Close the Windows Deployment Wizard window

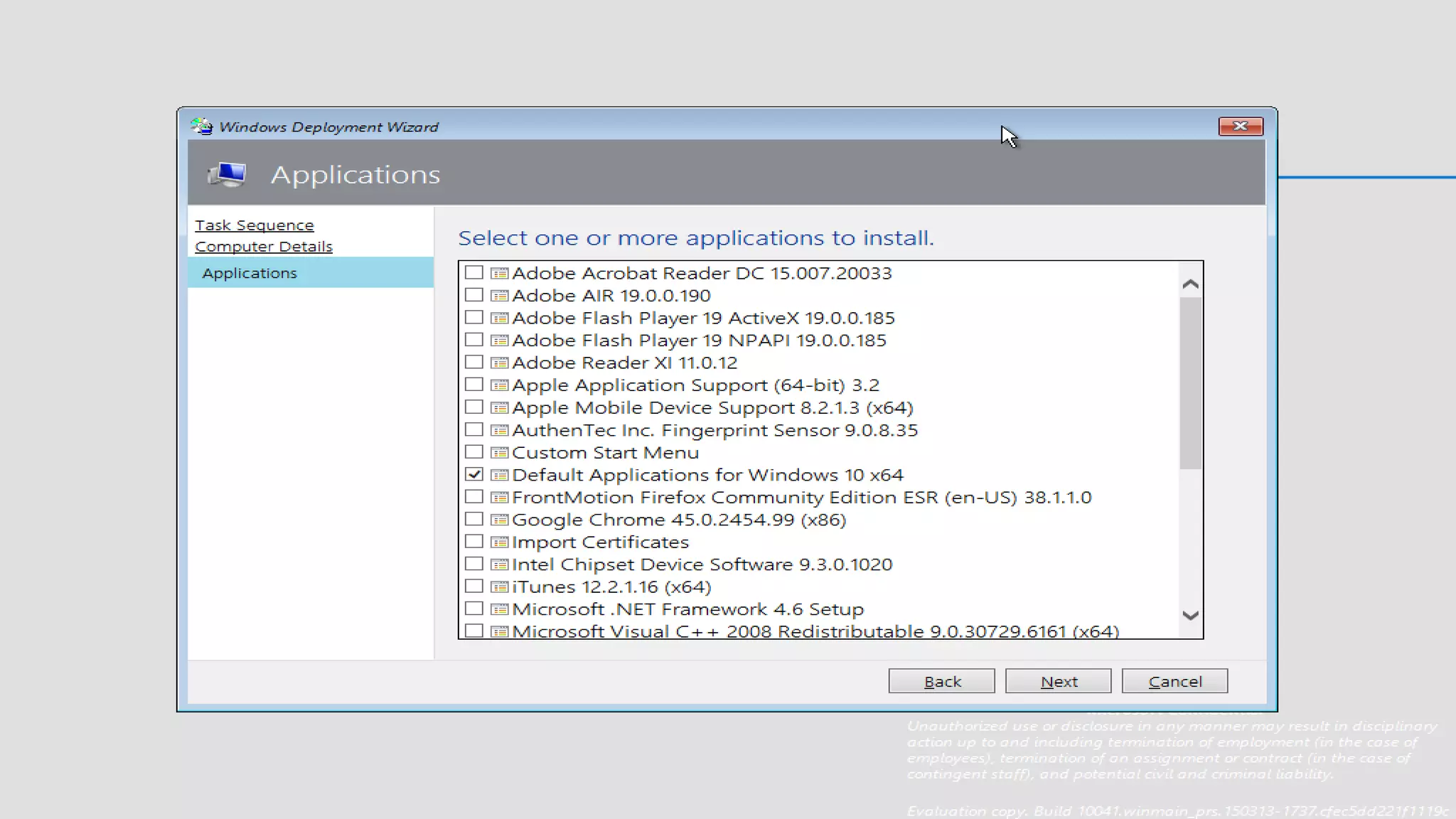[1241, 126]
